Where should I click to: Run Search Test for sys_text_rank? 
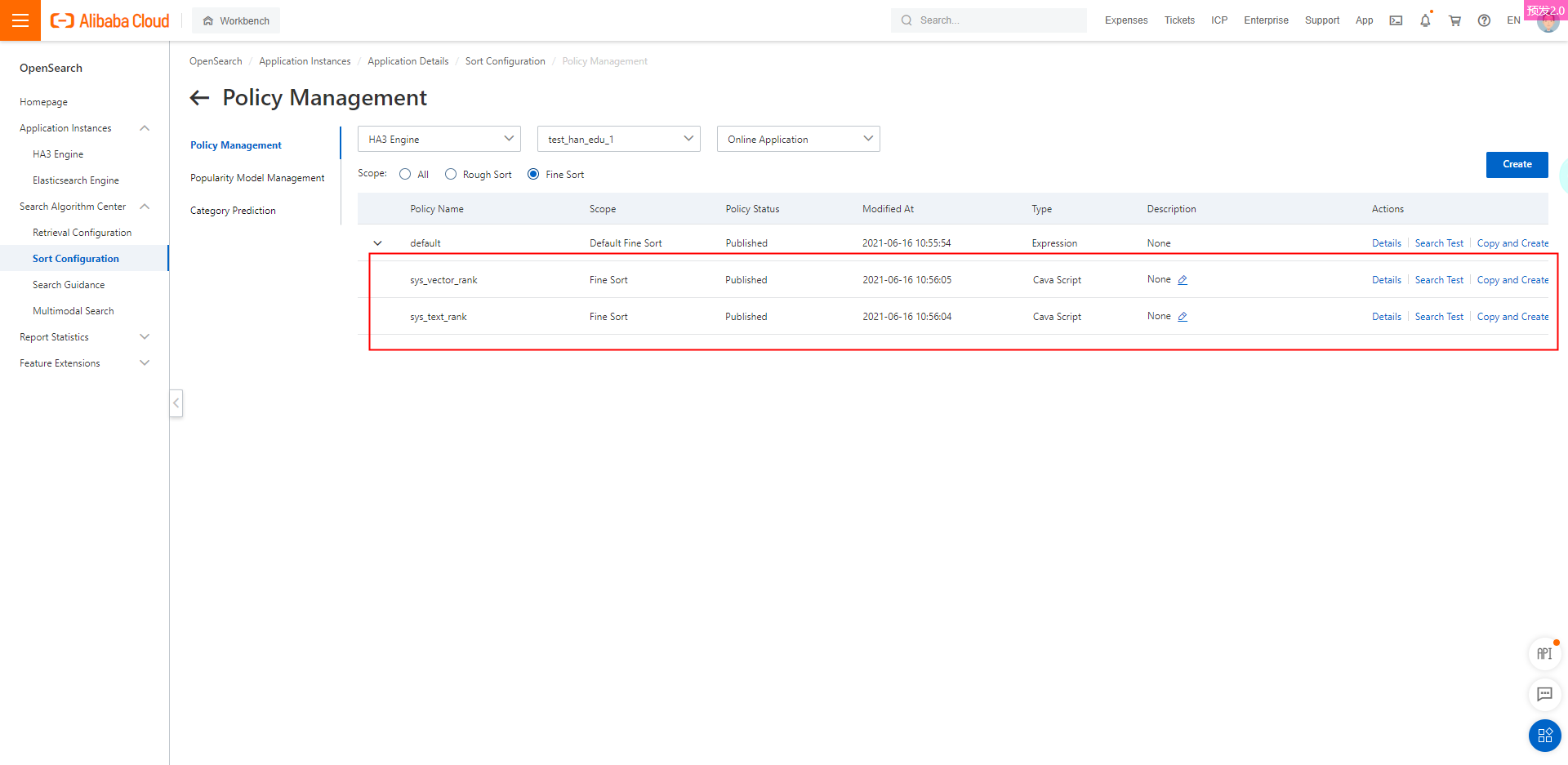pos(1439,317)
